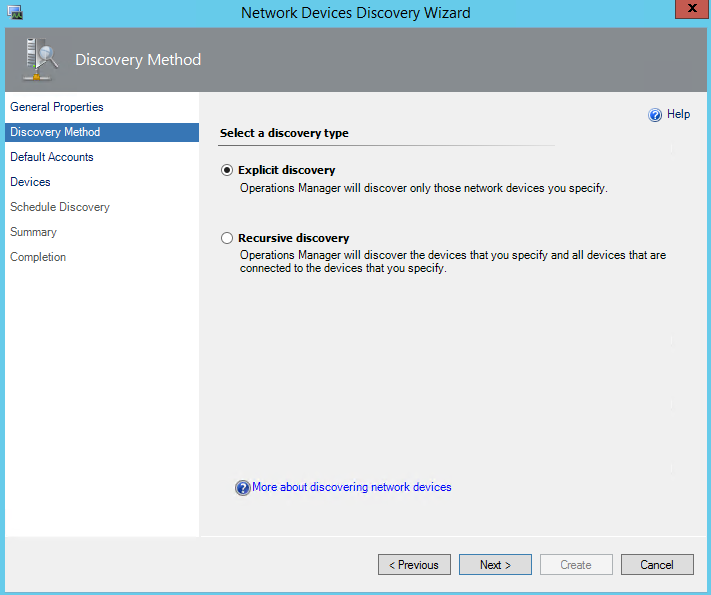Choose the Recursive discovery option
The width and height of the screenshot is (711, 595).
tap(227, 238)
